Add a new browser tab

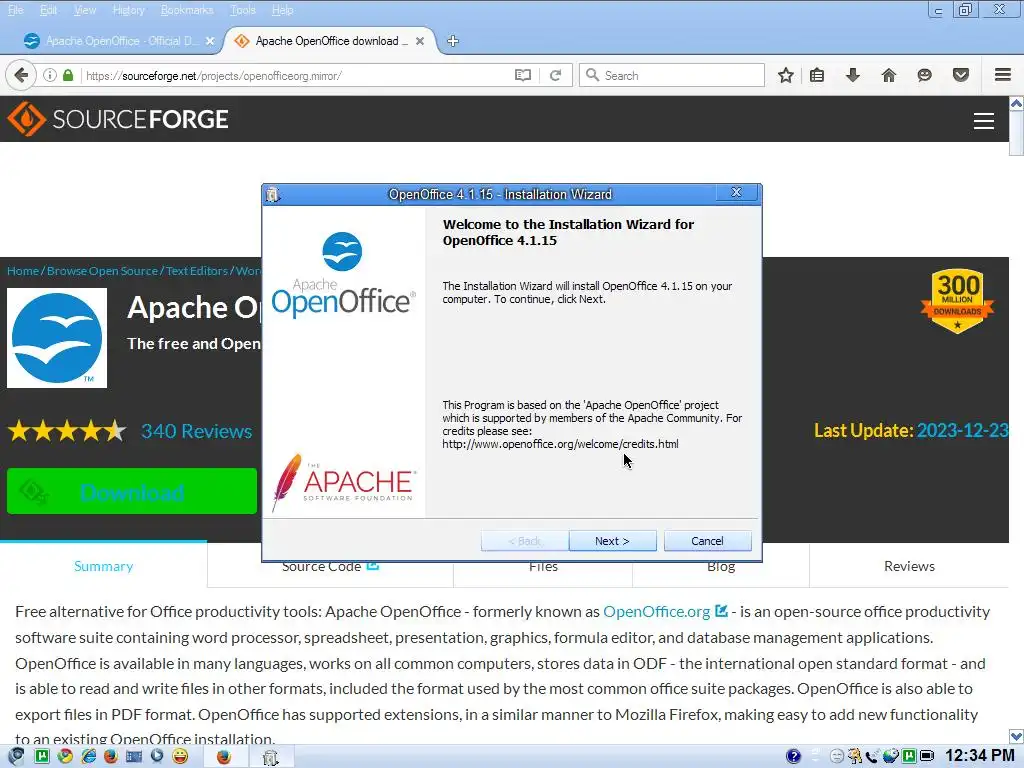pos(453,41)
